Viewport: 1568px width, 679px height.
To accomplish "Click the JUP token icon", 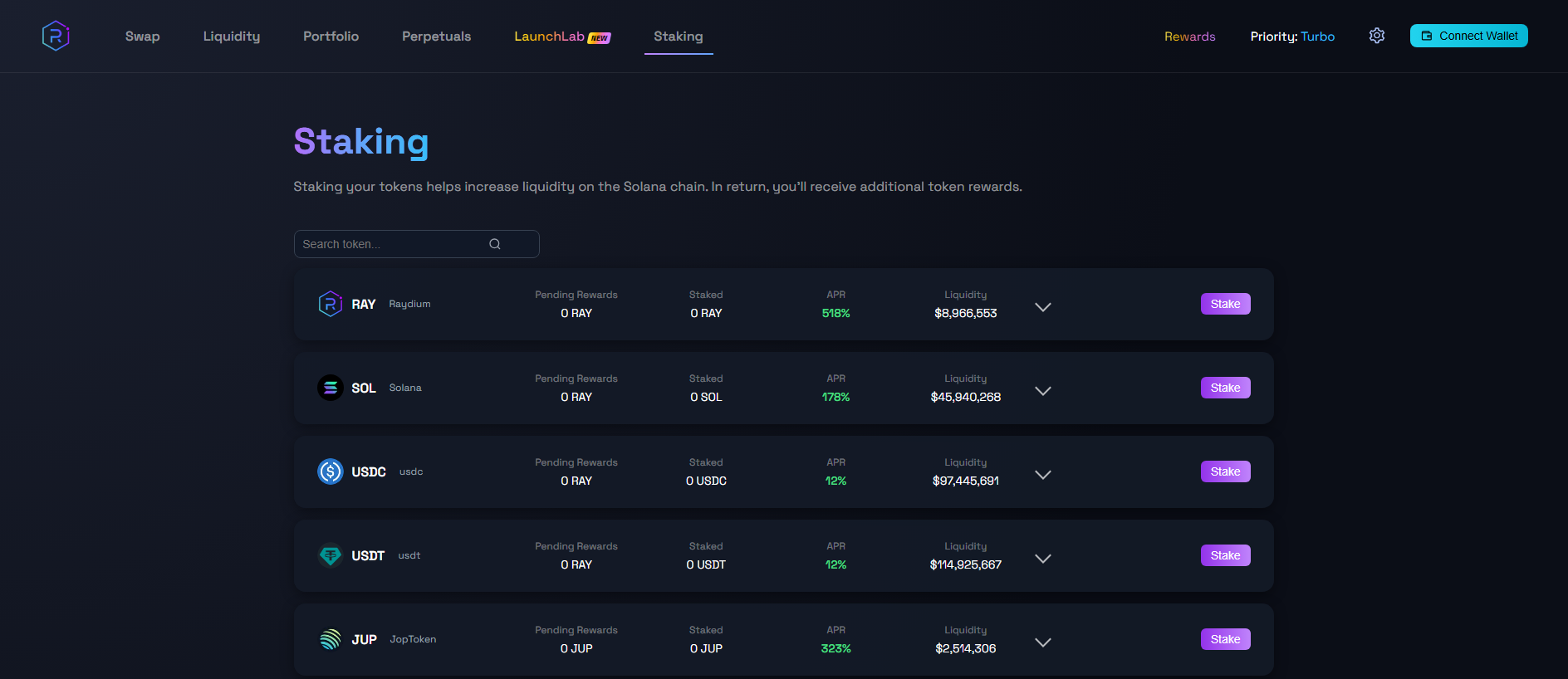I will [x=331, y=639].
